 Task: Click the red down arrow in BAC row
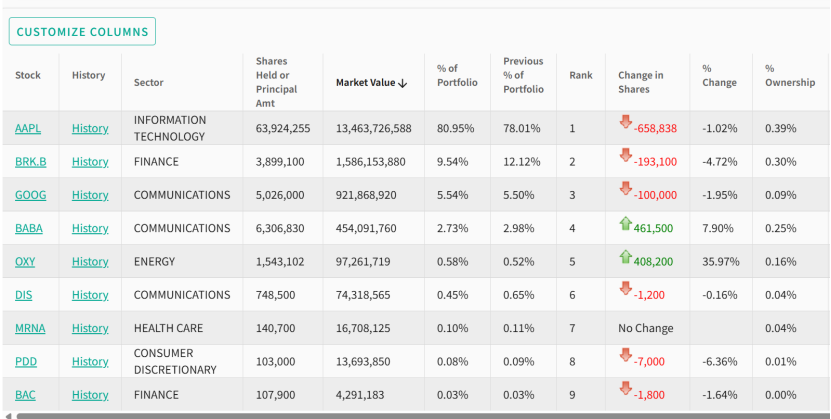[625, 389]
